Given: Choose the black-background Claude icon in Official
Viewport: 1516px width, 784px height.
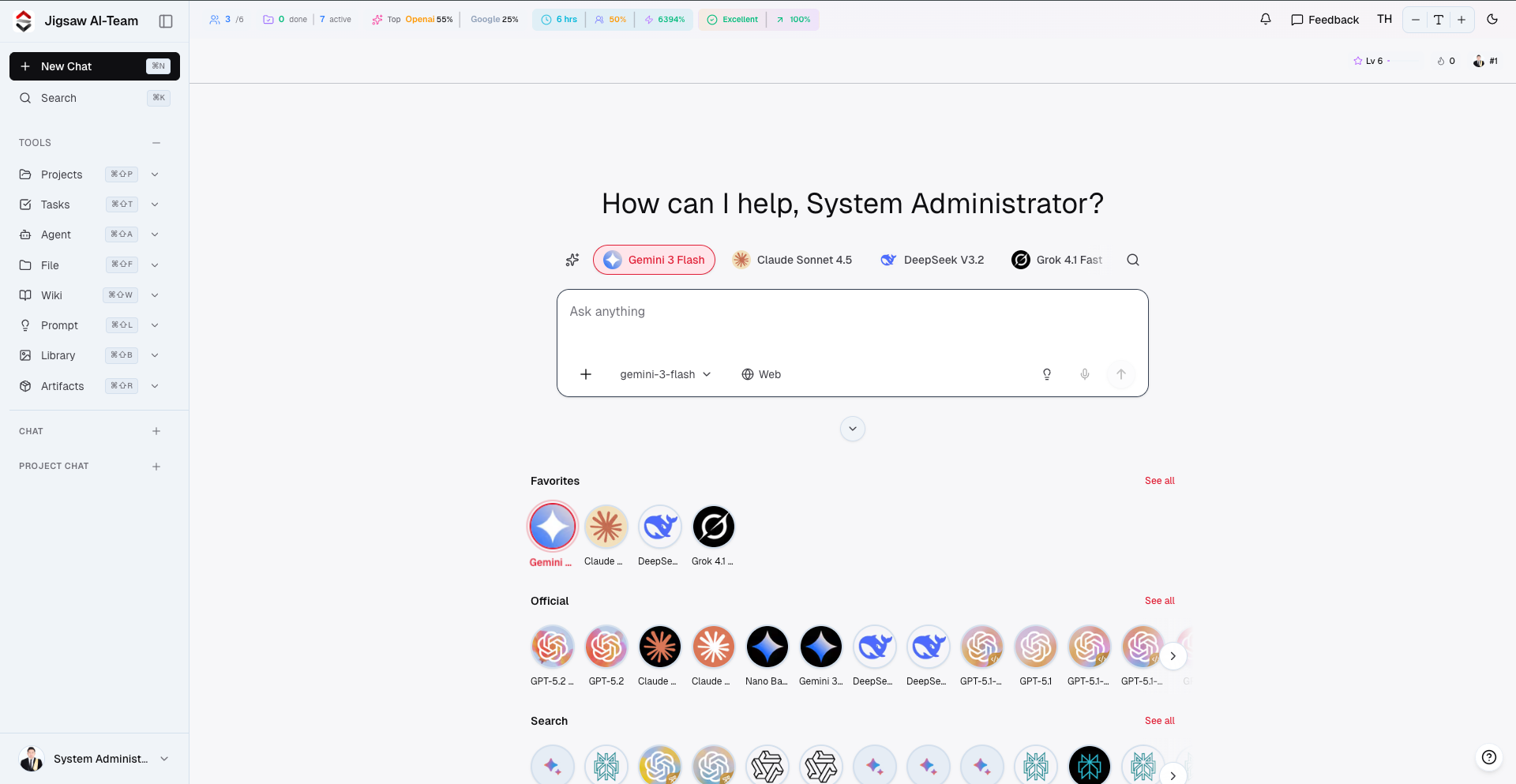Looking at the screenshot, I should point(660,647).
